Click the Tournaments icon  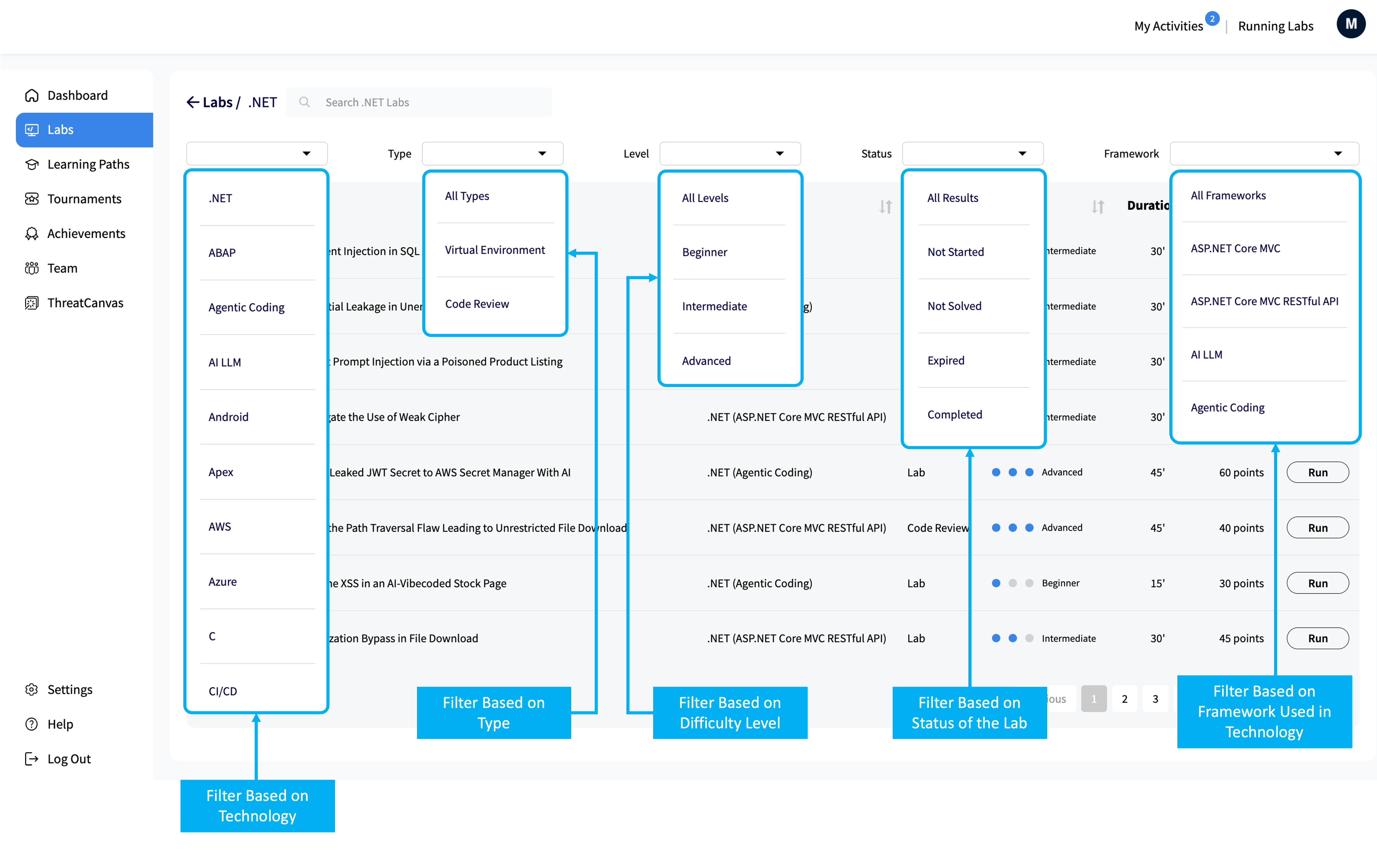32,199
